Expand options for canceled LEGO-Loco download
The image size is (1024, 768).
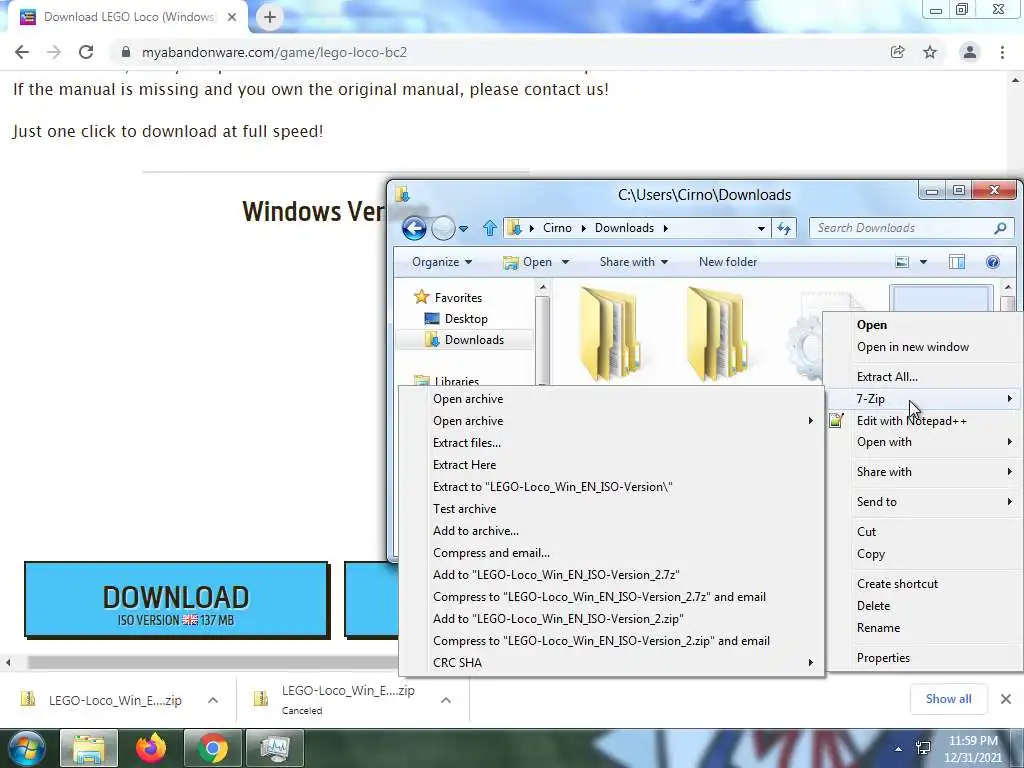pos(446,700)
